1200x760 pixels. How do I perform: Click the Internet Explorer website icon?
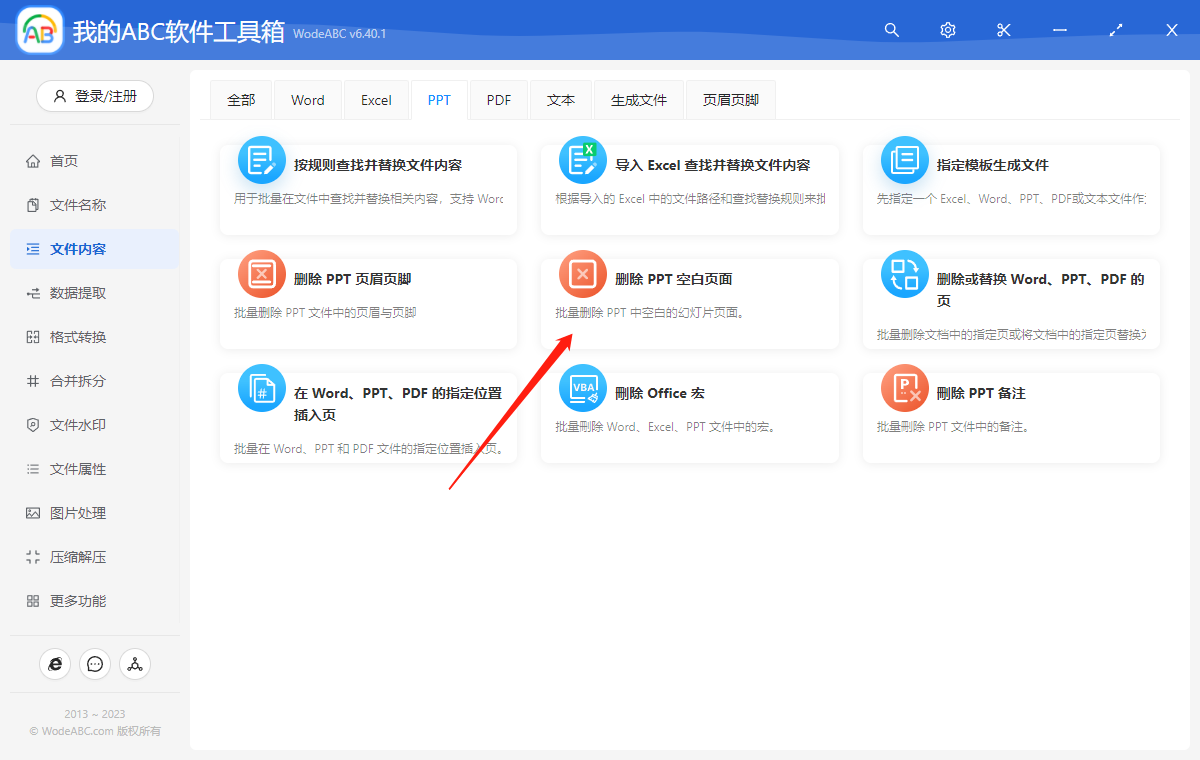pyautogui.click(x=55, y=663)
